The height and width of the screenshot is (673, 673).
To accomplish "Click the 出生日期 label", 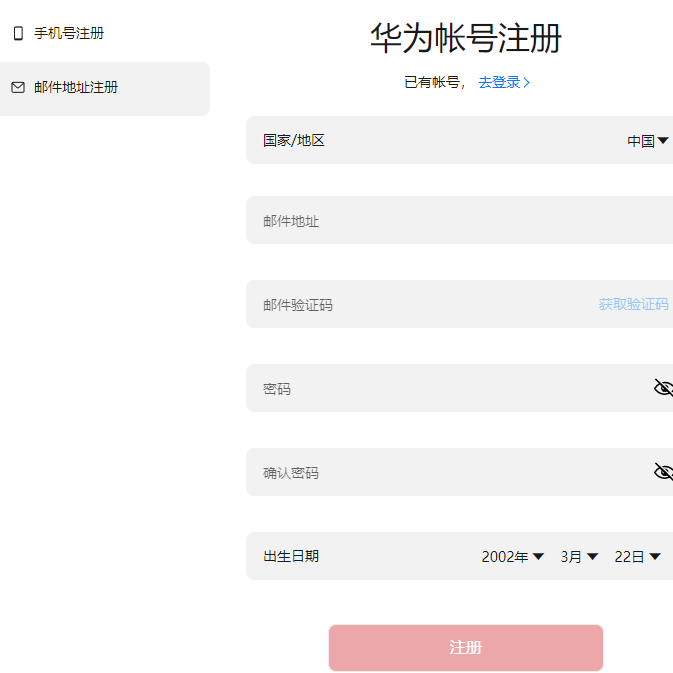I will click(291, 557).
